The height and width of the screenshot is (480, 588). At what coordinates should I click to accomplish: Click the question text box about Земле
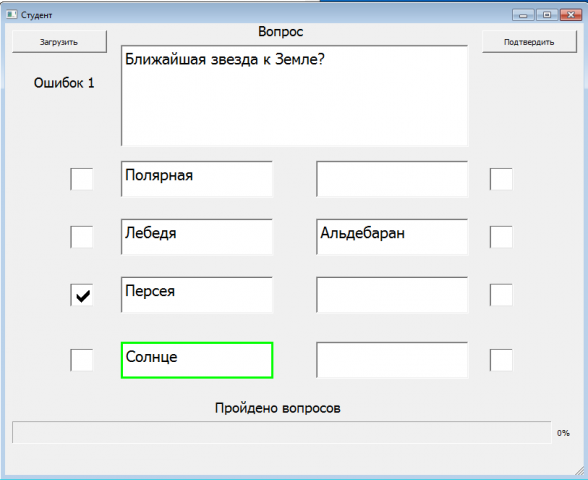(294, 96)
